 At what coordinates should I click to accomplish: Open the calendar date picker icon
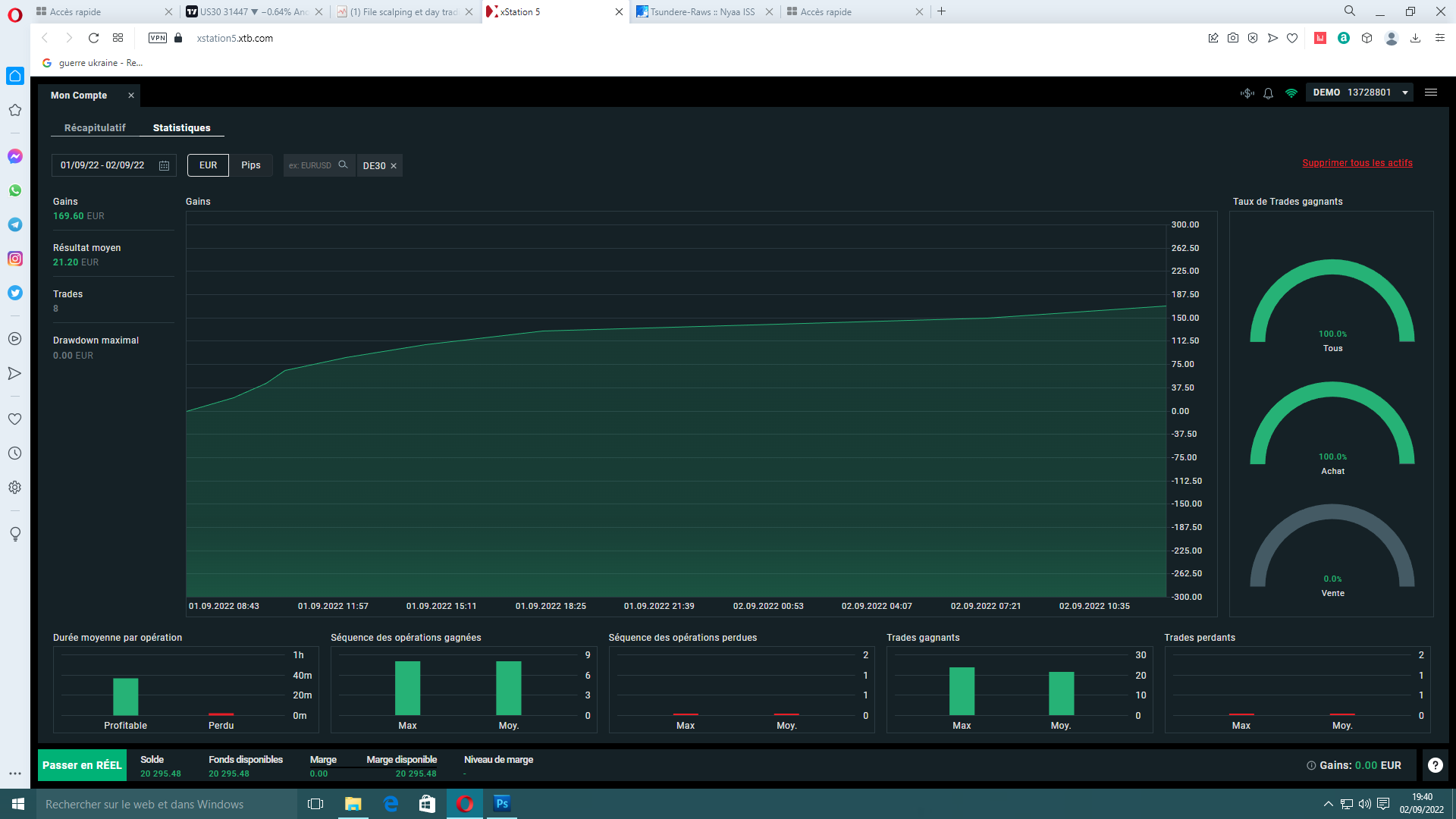(165, 165)
